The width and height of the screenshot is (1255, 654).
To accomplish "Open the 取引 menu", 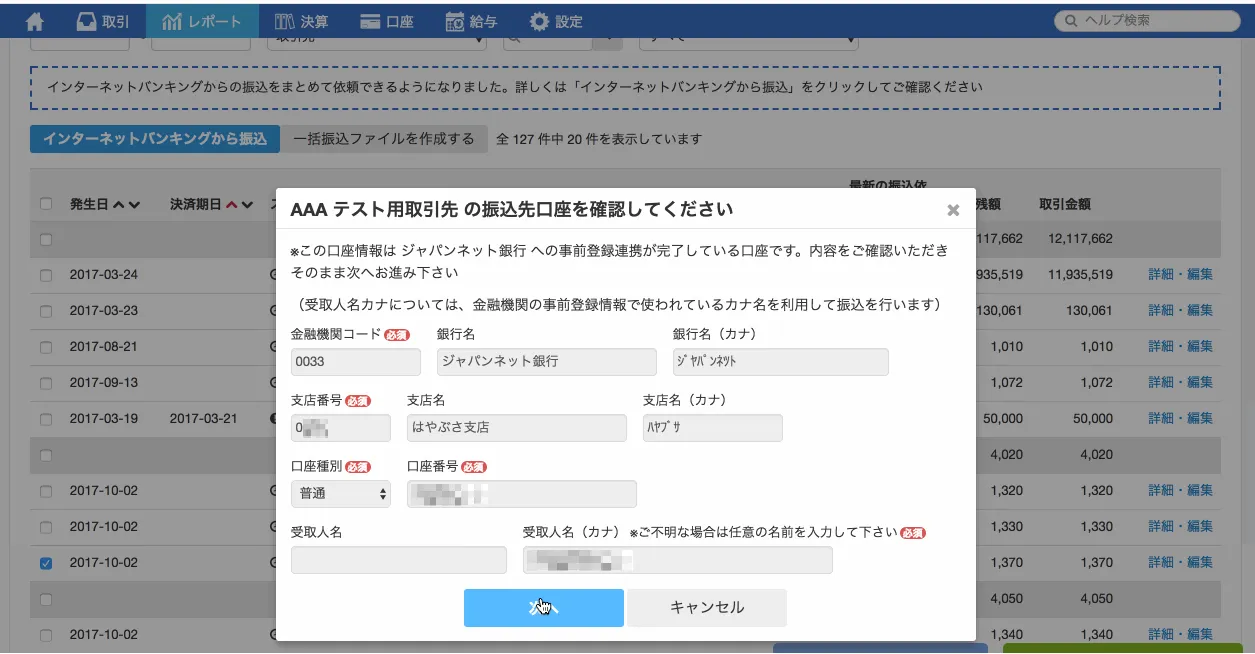I will [102, 20].
